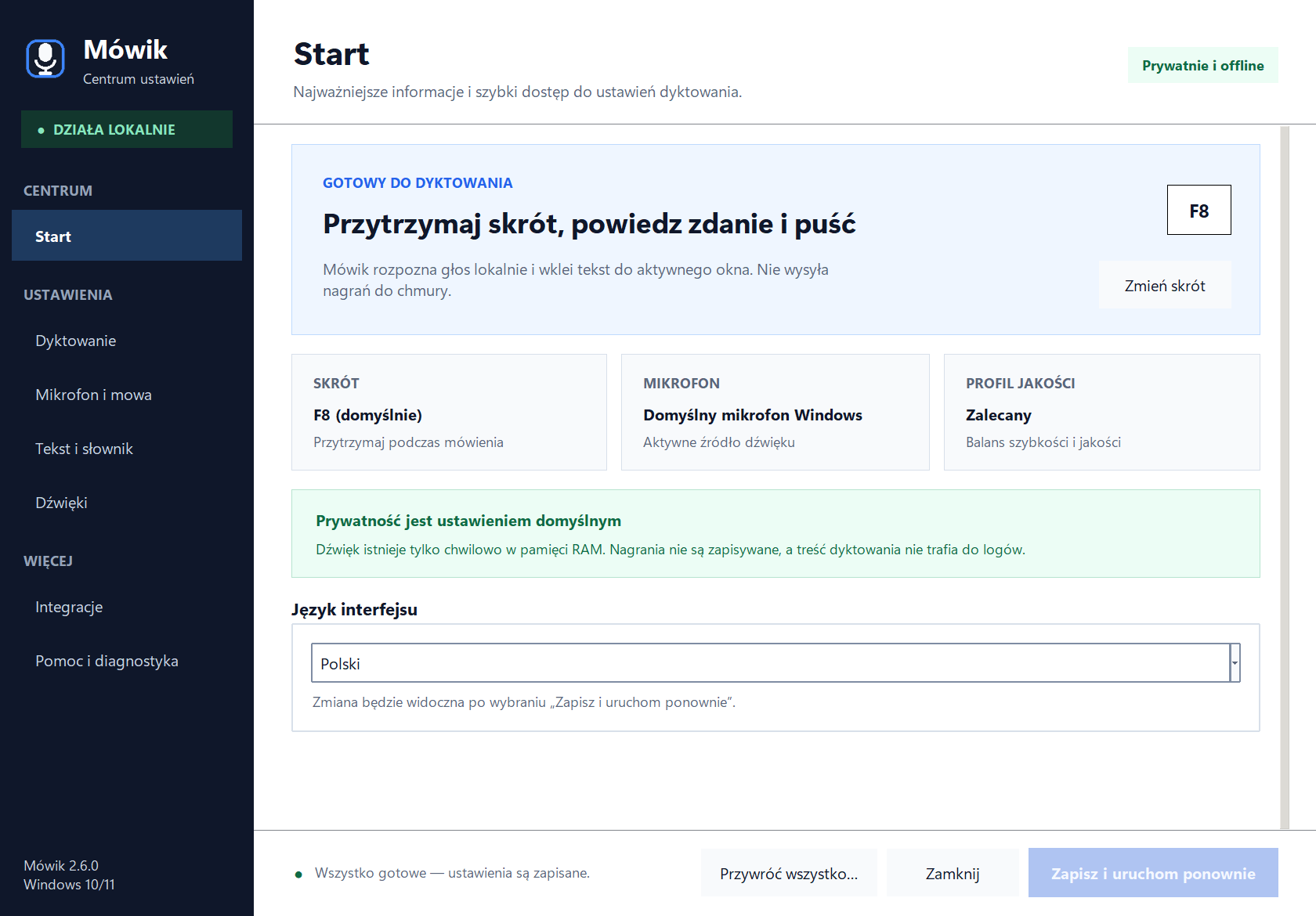Screen dimensions: 1316x916
Task: Click the 'CENTRUM' section header
Action: [58, 190]
